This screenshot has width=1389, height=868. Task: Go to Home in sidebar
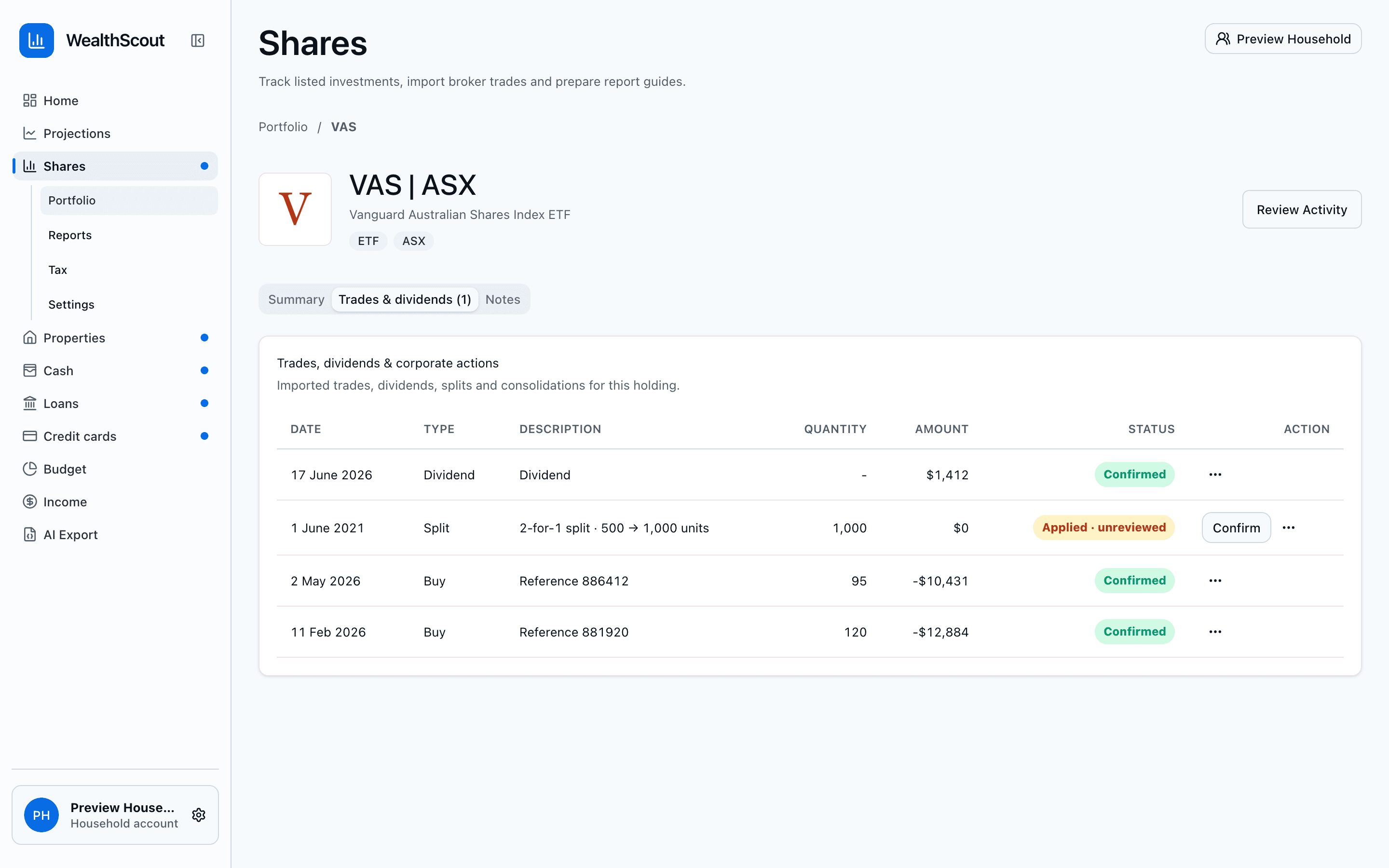115,100
